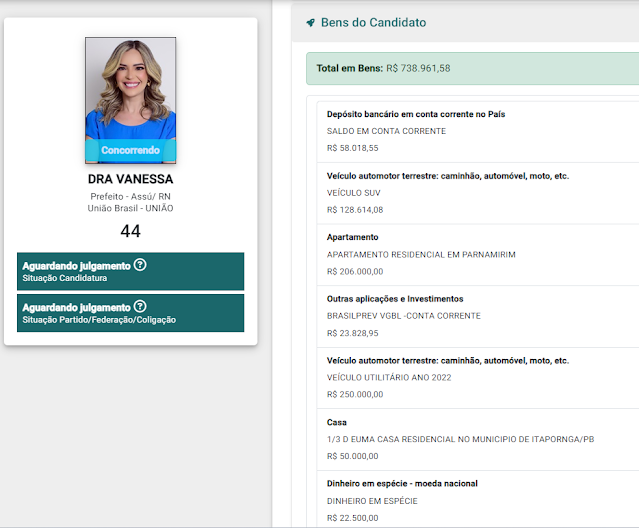The height and width of the screenshot is (528, 639).
Task: Click the Total em Bens R$ 738.961,58 banner
Action: (472, 68)
